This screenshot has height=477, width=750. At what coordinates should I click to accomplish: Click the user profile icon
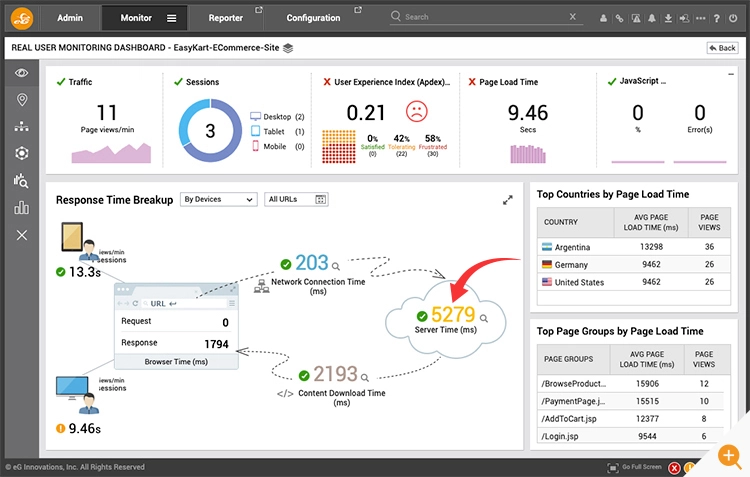[603, 18]
